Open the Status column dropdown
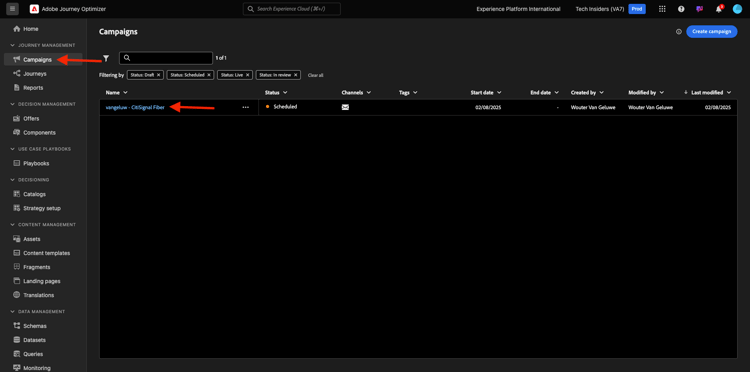 pos(285,92)
